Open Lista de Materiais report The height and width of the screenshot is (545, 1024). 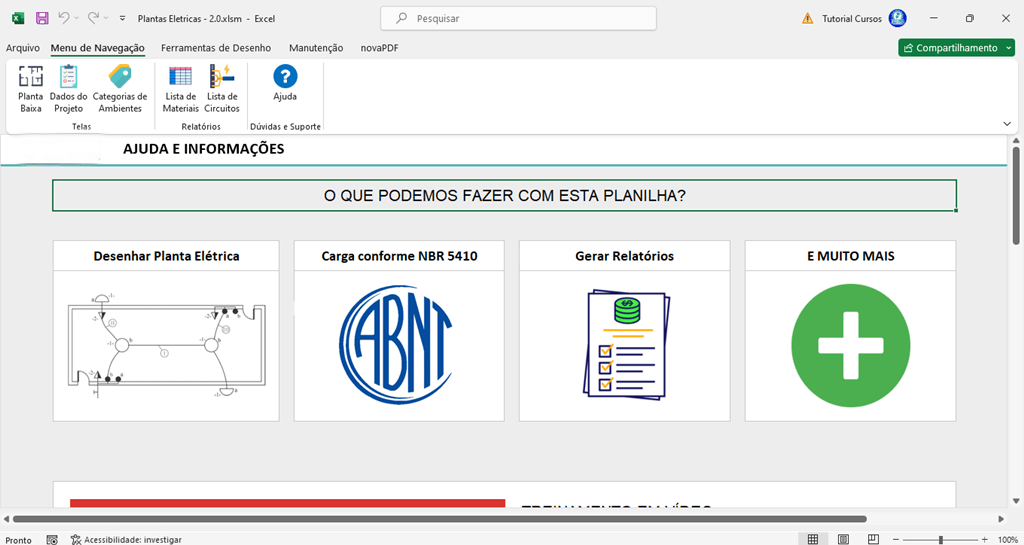[x=180, y=89]
